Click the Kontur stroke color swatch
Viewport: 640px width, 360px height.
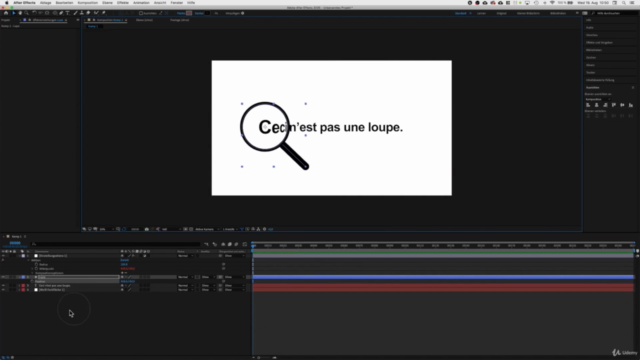[x=207, y=13]
